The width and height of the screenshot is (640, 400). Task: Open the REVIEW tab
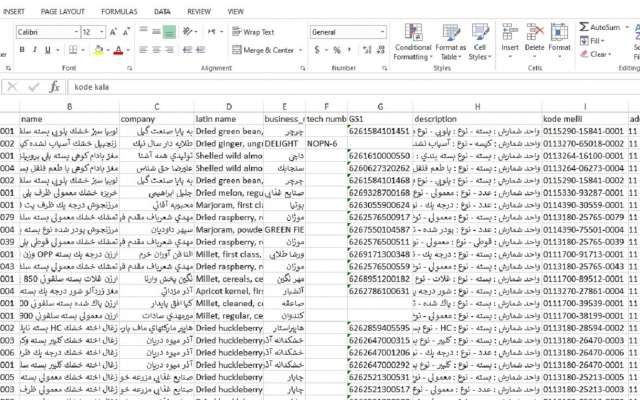199,11
